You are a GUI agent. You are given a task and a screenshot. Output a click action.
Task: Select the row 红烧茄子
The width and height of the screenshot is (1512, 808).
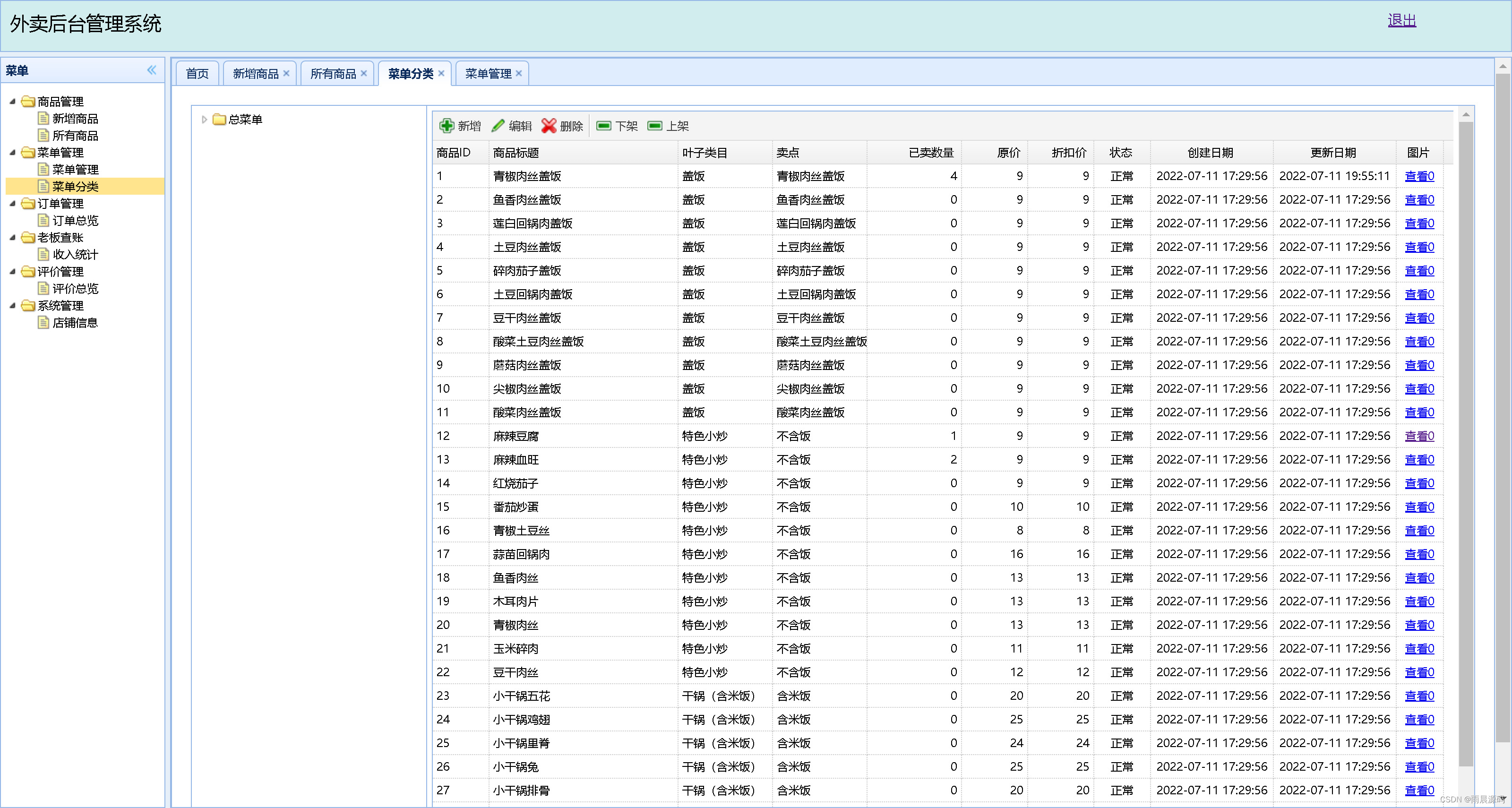[937, 483]
